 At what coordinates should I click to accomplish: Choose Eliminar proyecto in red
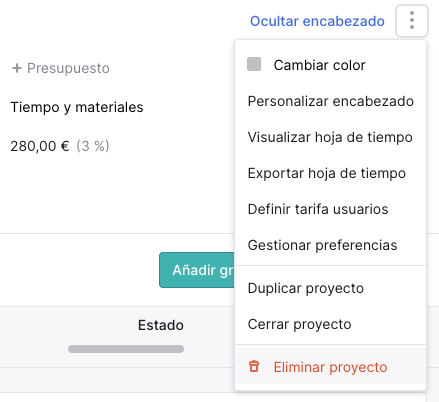tap(330, 367)
